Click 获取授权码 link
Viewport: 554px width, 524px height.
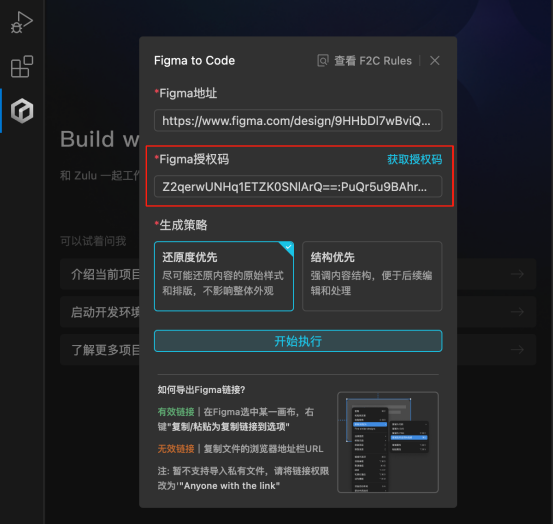point(414,159)
